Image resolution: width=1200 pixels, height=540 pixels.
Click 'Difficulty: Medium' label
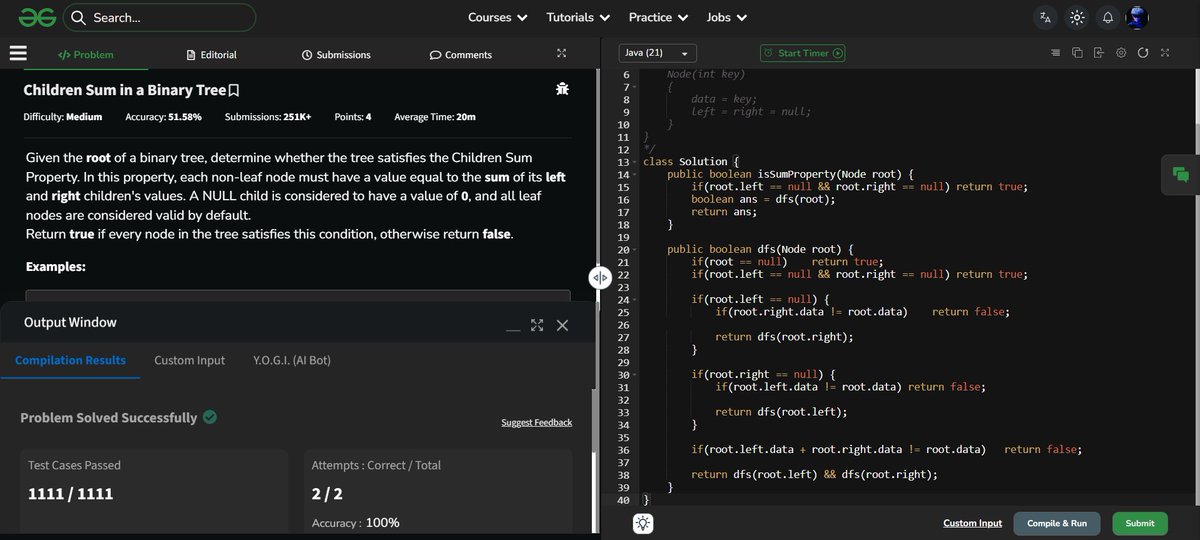[63, 117]
